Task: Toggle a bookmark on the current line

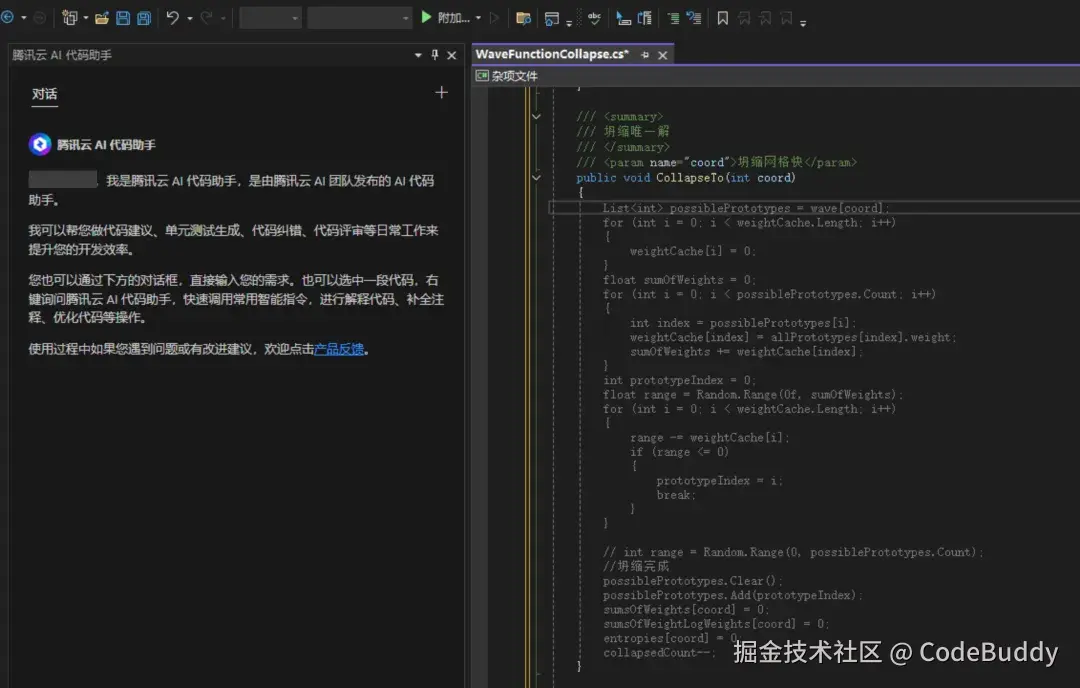Action: click(x=723, y=18)
